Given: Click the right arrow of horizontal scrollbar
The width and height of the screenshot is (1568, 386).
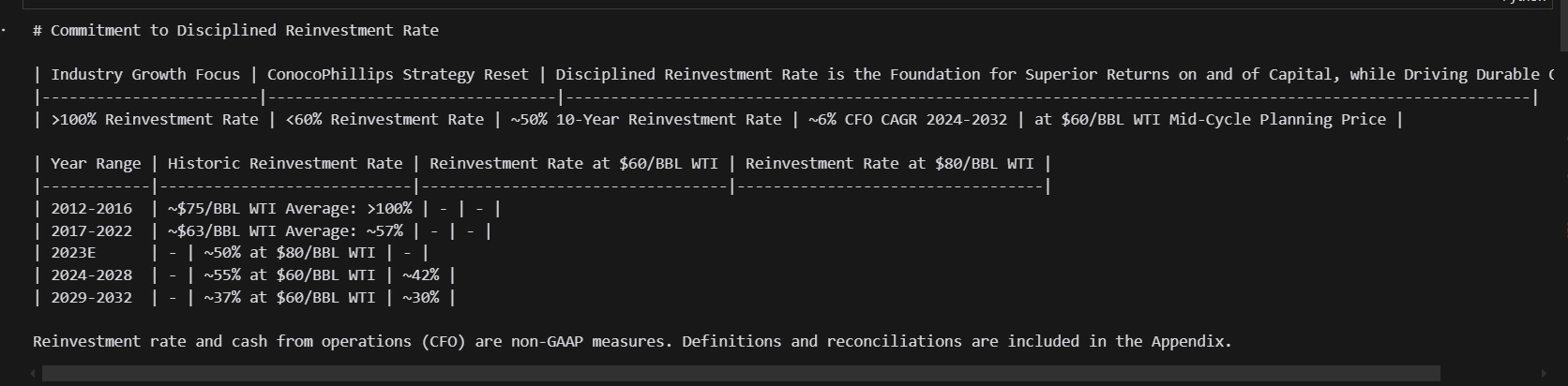Looking at the screenshot, I should (x=1545, y=374).
